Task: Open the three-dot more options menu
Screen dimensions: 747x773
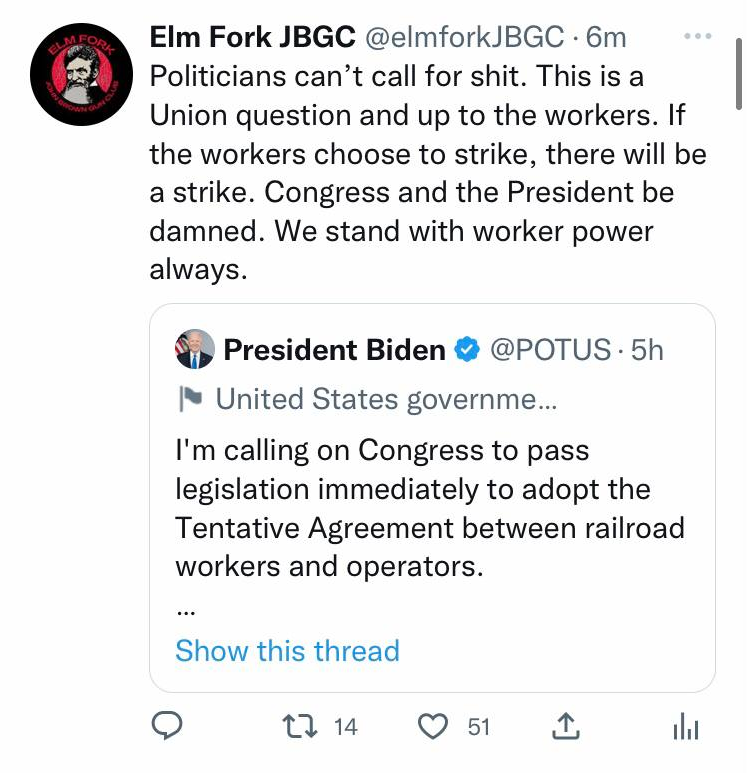Action: coord(695,37)
